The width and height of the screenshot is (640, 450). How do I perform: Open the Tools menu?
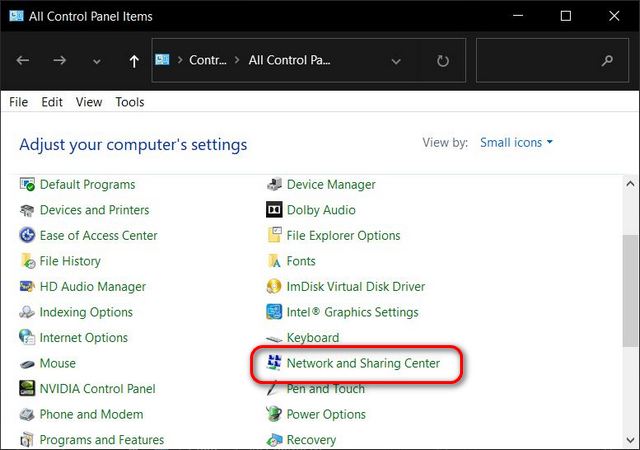point(129,102)
